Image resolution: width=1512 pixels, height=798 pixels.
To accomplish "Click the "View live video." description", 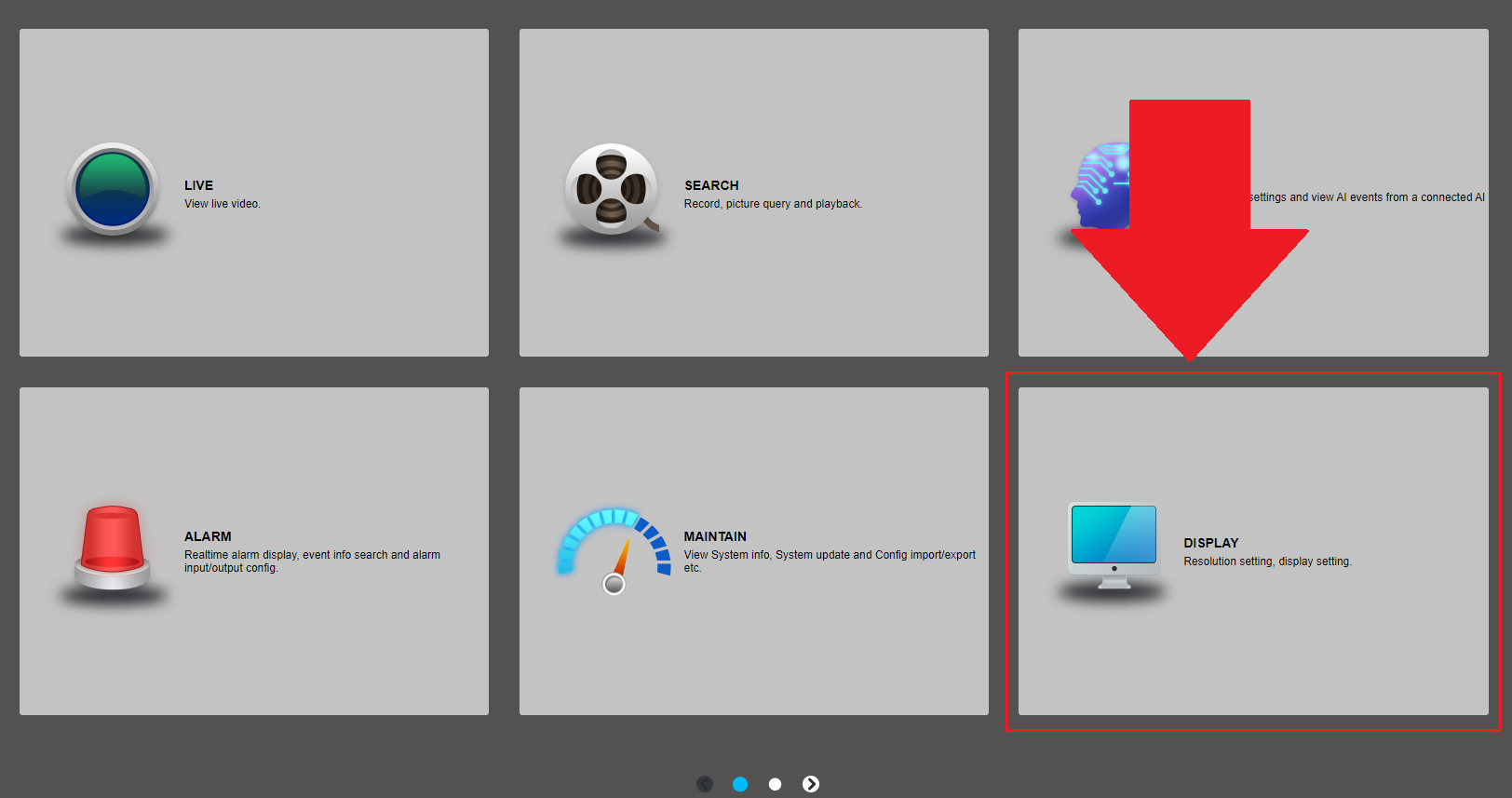I will 222,204.
